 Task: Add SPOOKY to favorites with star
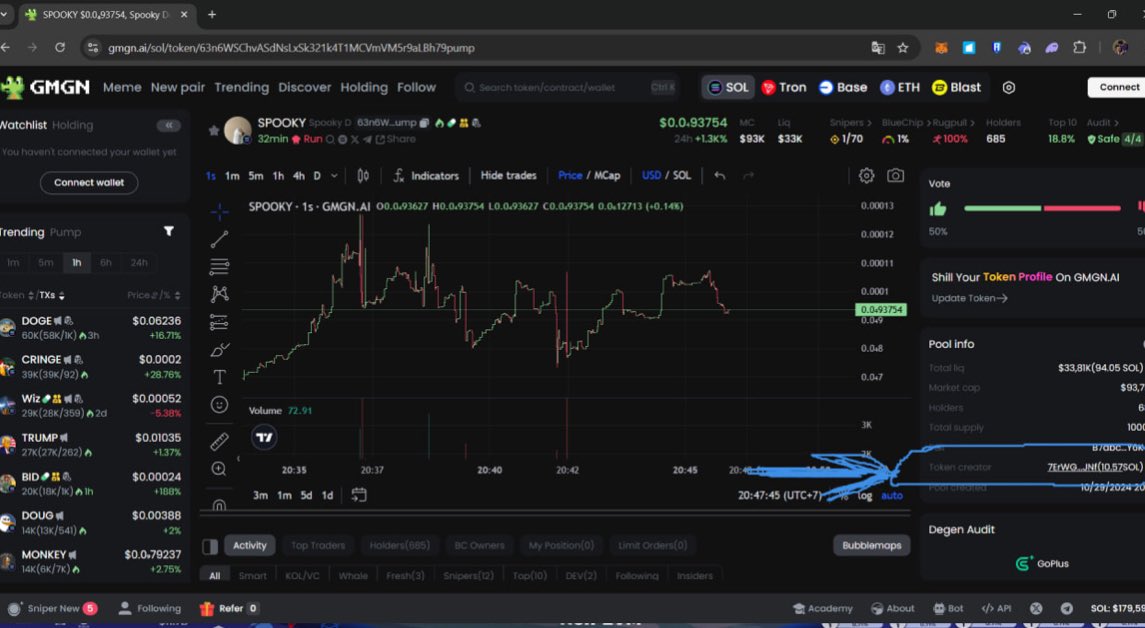click(x=214, y=131)
